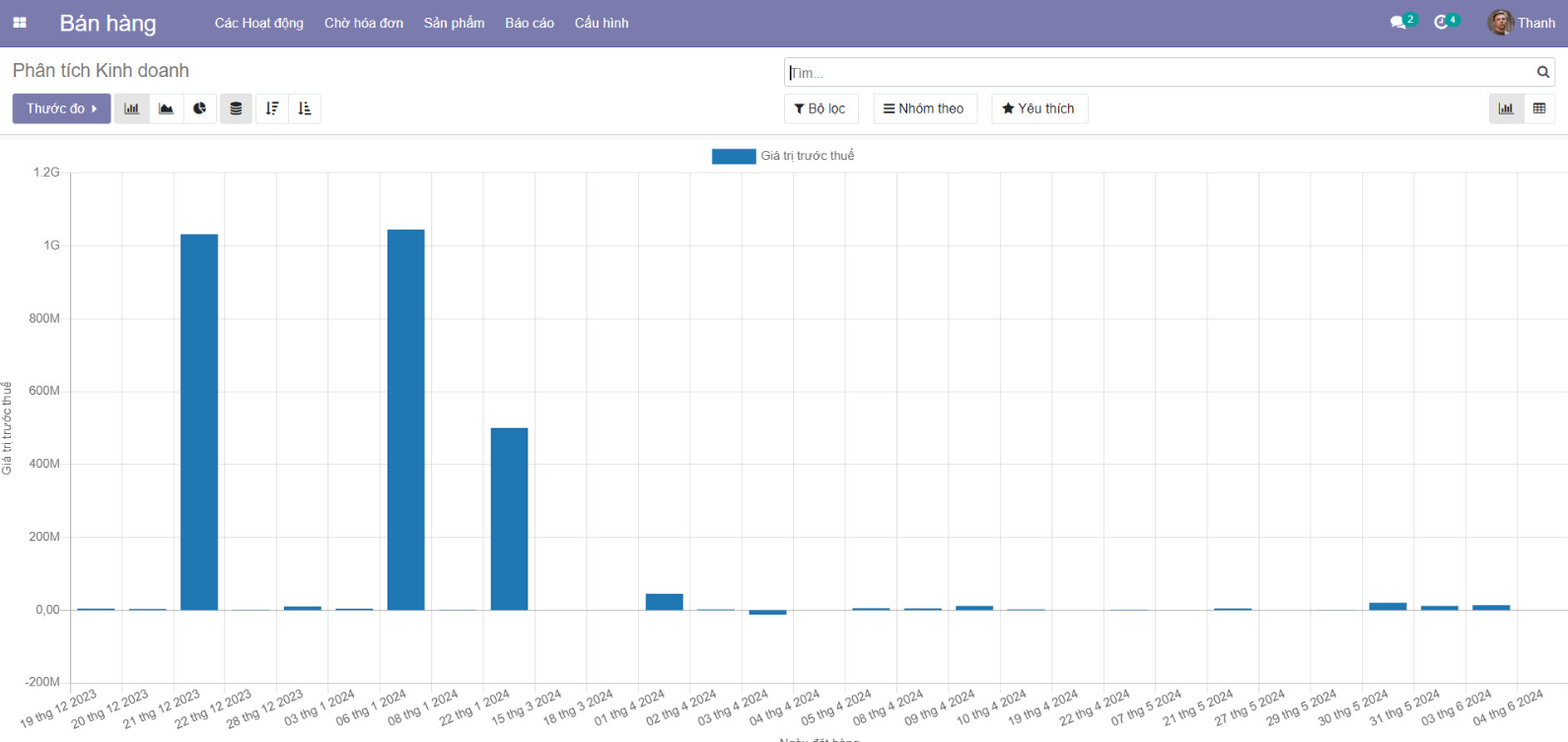Screen dimensions: 1568x742
Task: Open the Báo cáo menu
Action: [530, 23]
